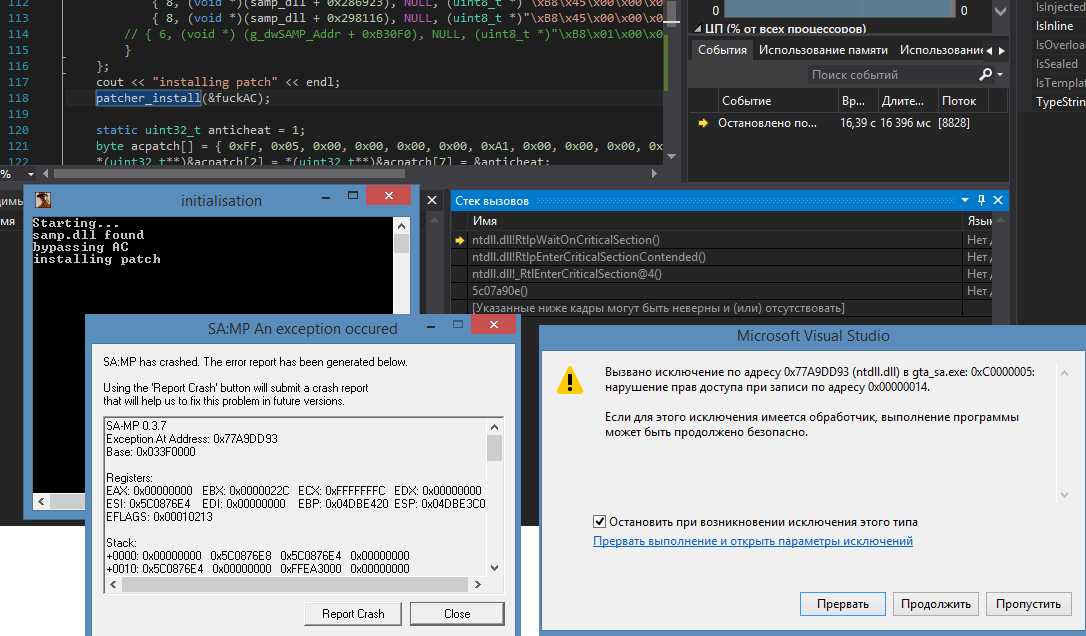Image resolution: width=1086 pixels, height=636 pixels.
Task: Select IsSealed in the right-side list
Action: (1056, 64)
